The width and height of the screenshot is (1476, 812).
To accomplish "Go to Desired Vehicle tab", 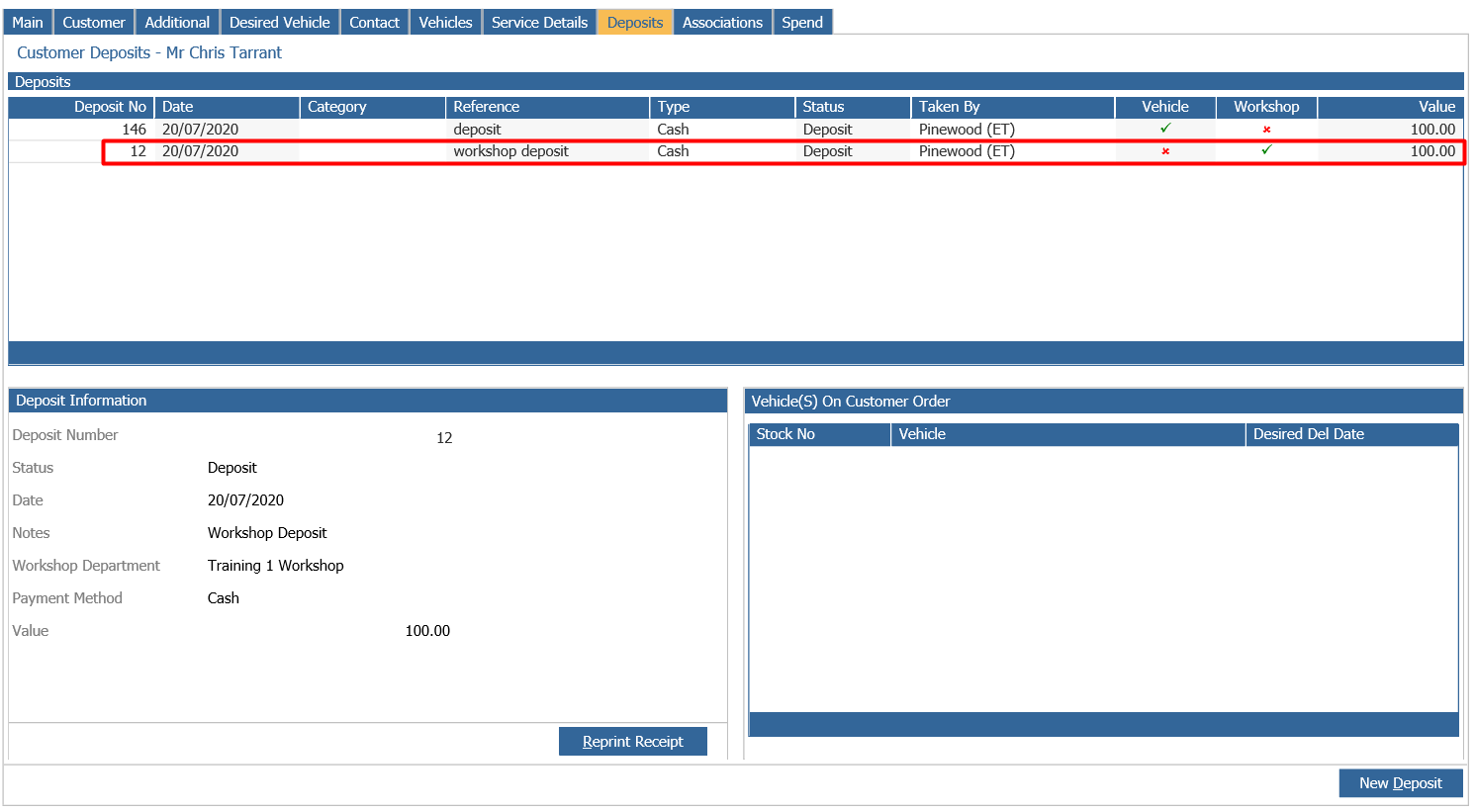I will (280, 22).
